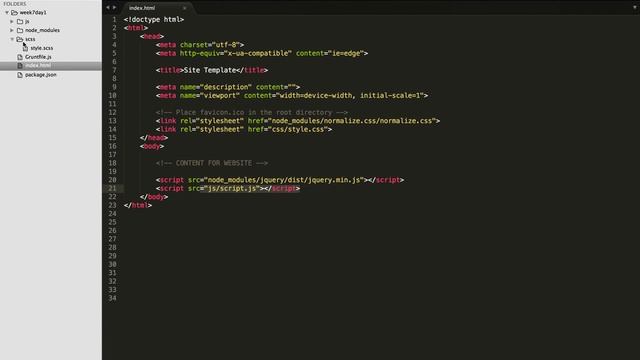Click the doctype html declaration
The height and width of the screenshot is (360, 640).
(x=154, y=19)
